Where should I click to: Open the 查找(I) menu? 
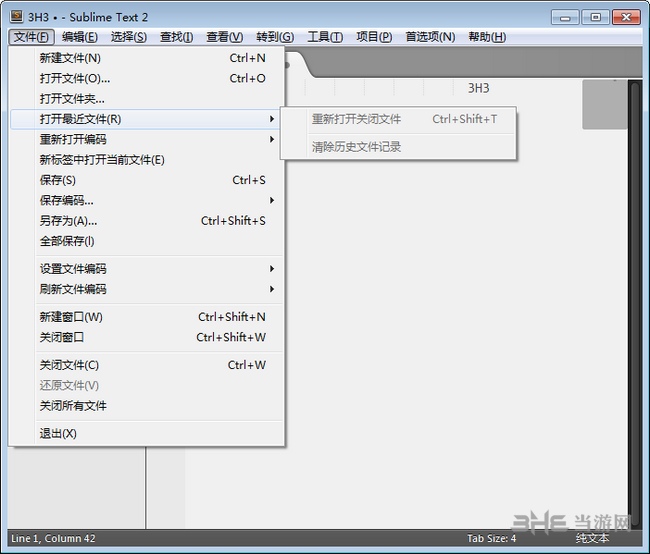[x=177, y=37]
